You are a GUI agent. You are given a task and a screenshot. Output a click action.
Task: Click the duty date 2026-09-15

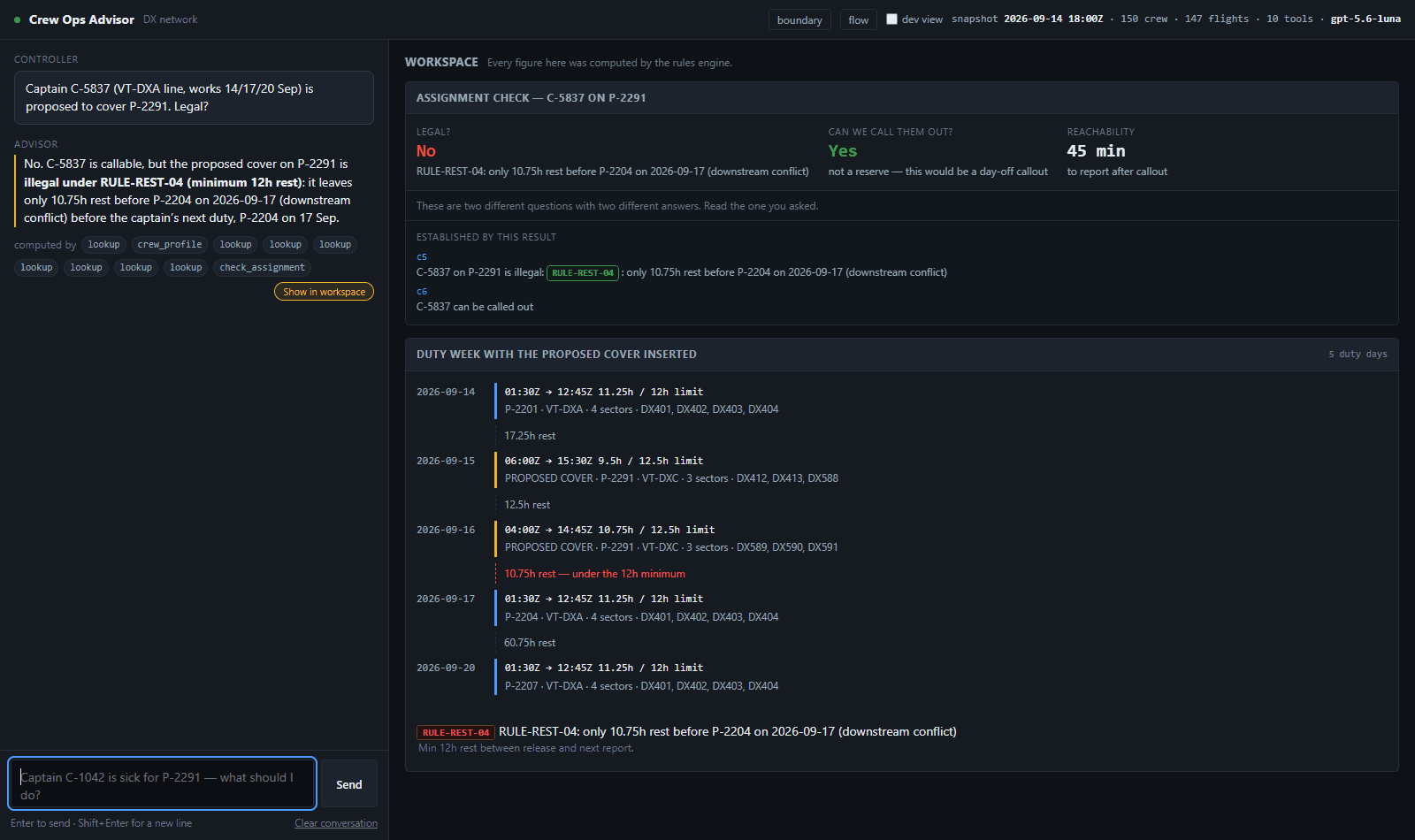pyautogui.click(x=446, y=461)
